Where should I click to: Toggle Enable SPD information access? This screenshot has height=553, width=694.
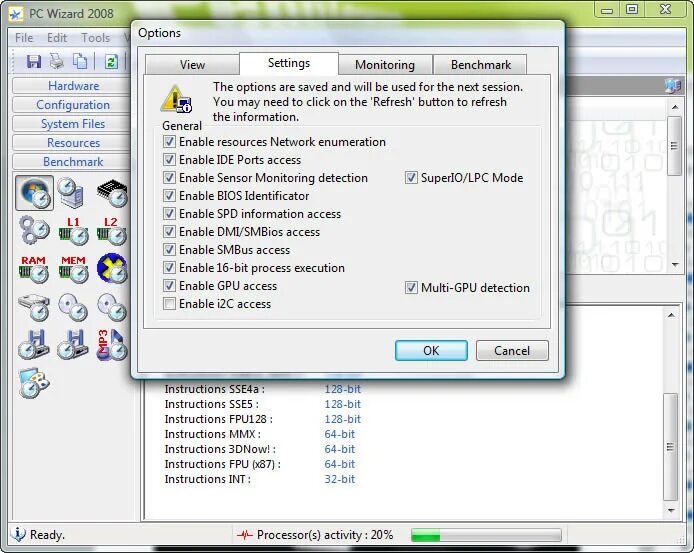169,213
